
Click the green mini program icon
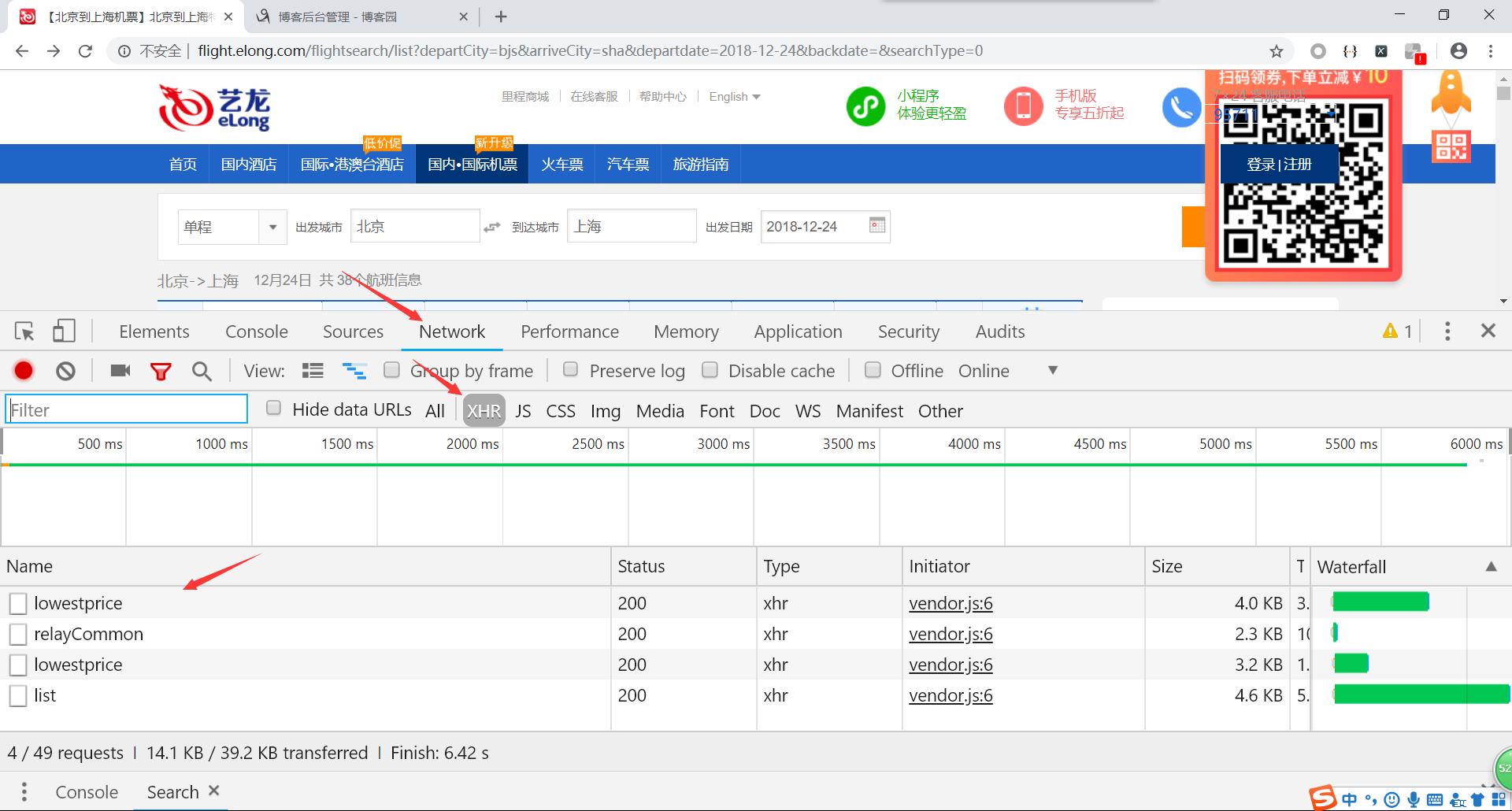(865, 106)
